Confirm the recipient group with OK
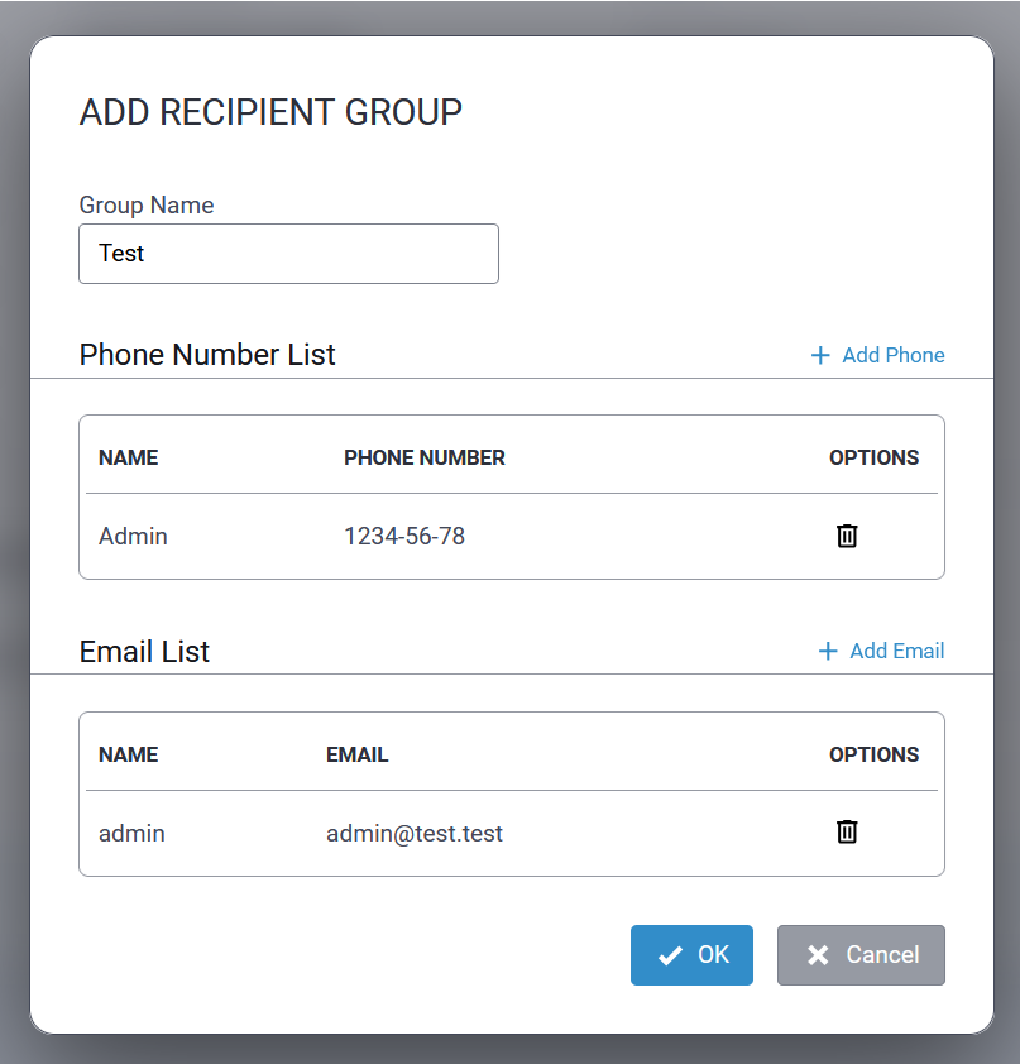 click(x=692, y=955)
